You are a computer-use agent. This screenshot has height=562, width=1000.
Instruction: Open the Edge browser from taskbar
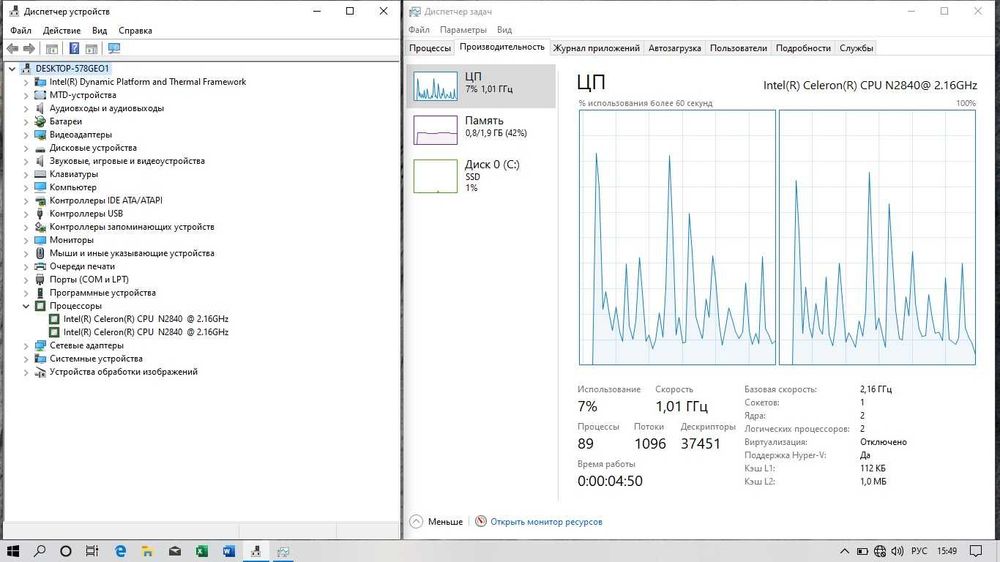click(x=120, y=551)
